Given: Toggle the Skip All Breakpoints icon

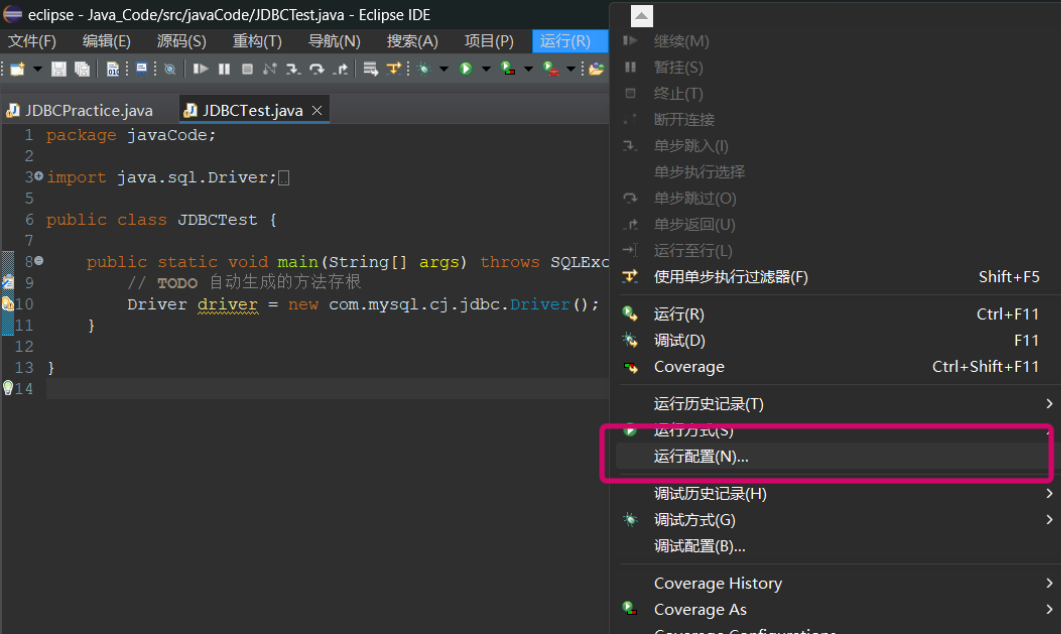Looking at the screenshot, I should click(169, 69).
